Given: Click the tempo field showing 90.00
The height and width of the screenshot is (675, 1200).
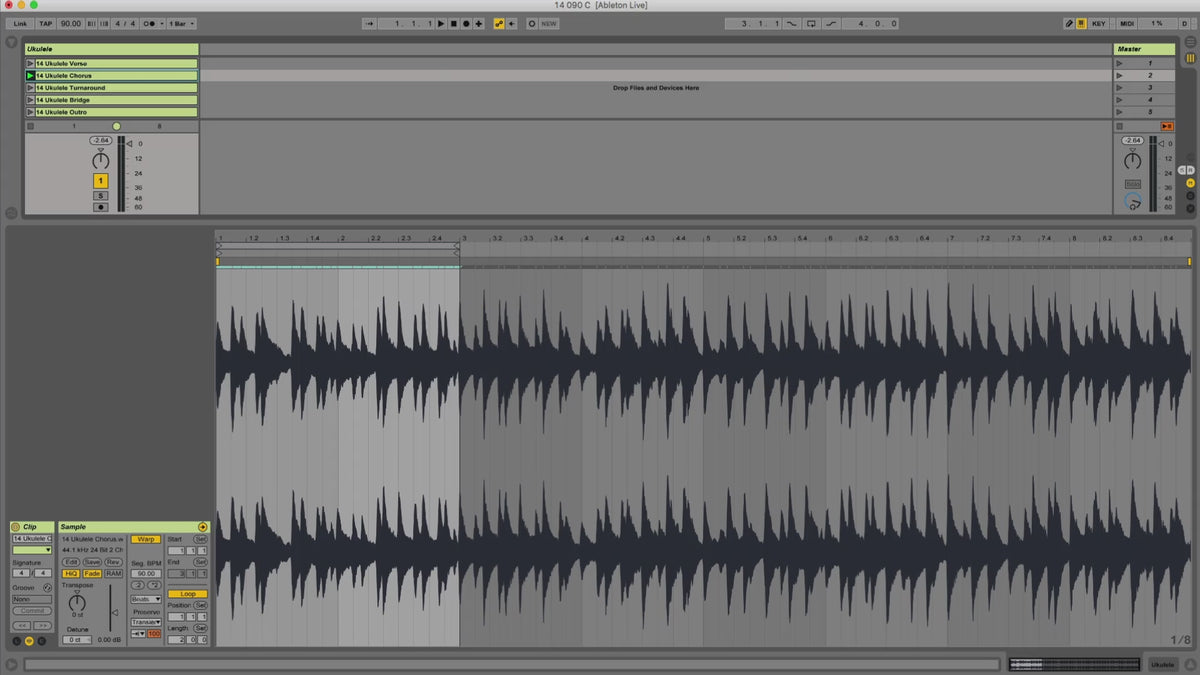Looking at the screenshot, I should tap(71, 23).
